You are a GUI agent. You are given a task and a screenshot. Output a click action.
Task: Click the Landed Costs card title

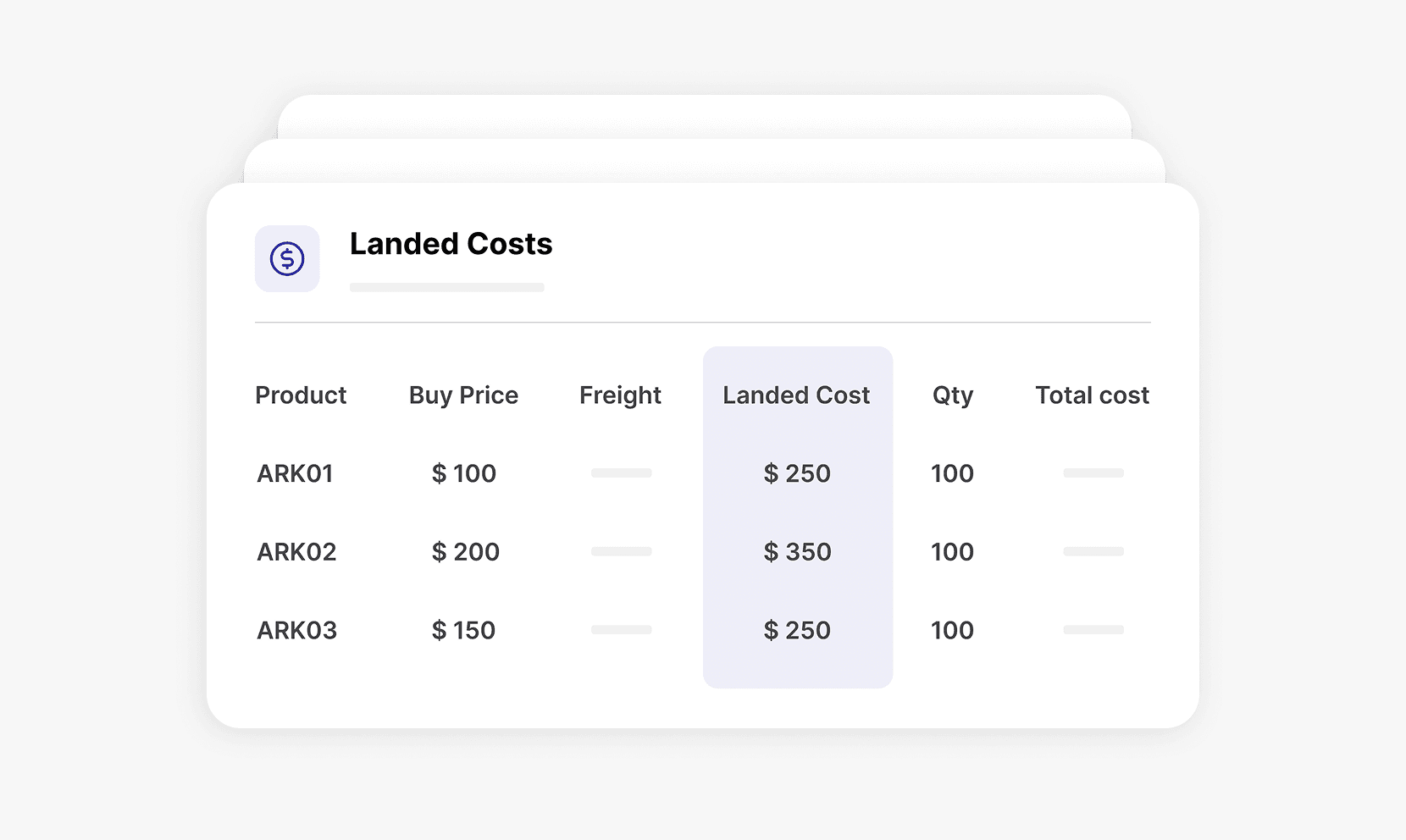click(x=451, y=244)
